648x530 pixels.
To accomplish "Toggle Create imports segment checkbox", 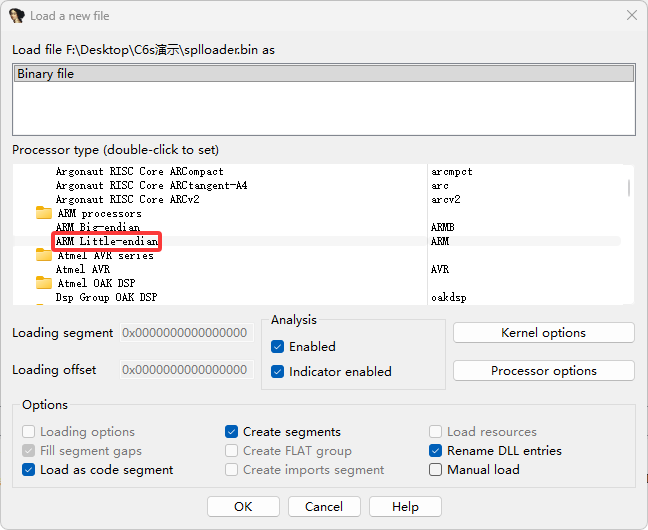I will pyautogui.click(x=231, y=470).
